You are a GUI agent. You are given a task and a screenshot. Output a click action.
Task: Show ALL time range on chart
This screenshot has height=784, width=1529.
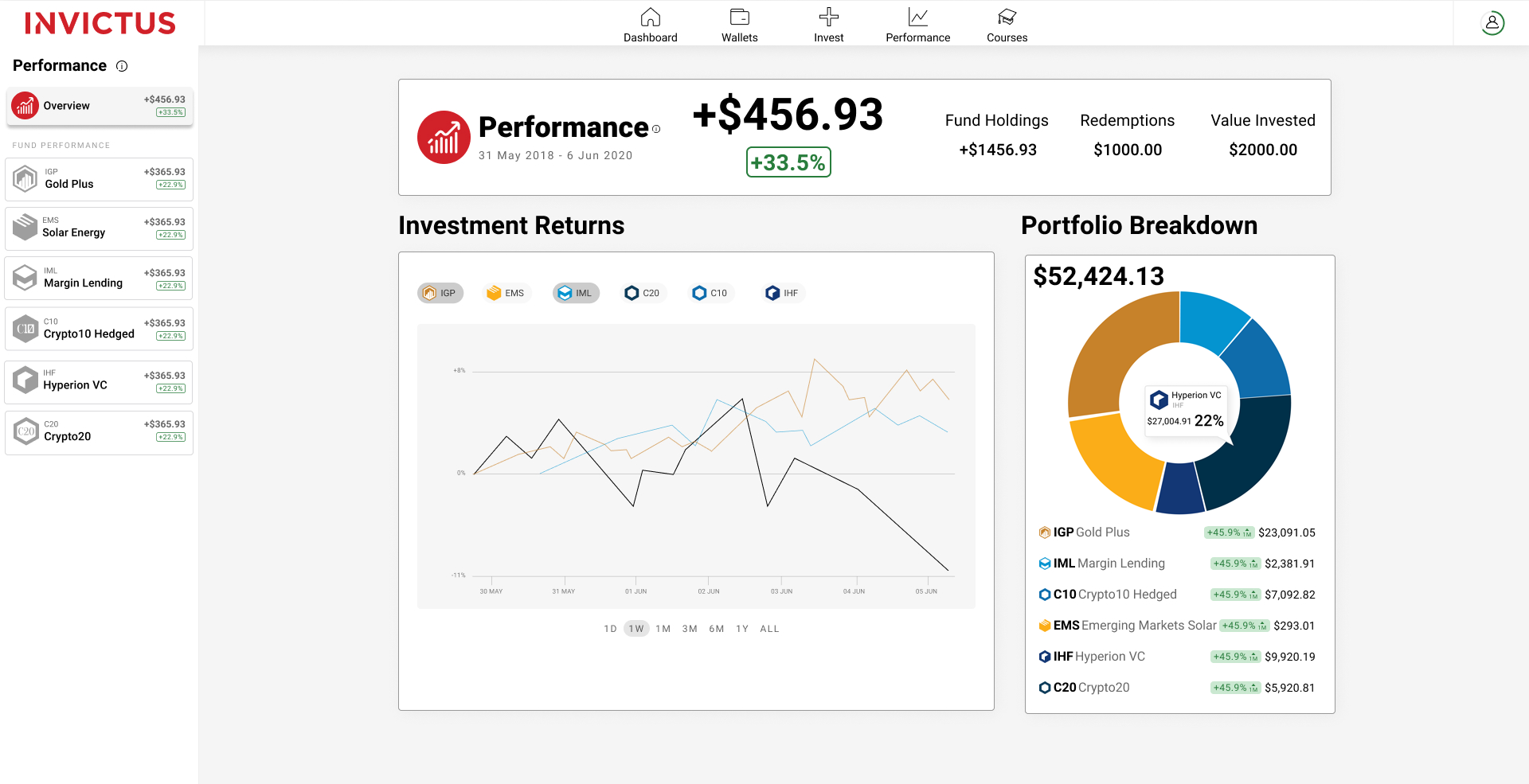tap(769, 629)
